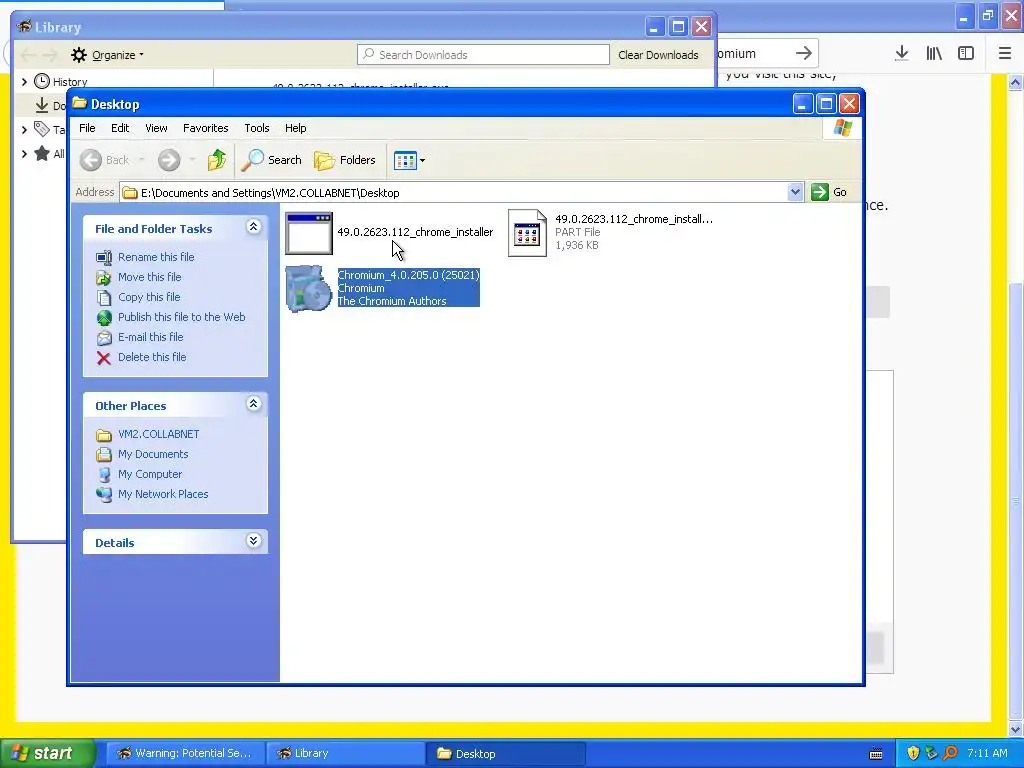
Task: Open VM2.COLLABNET folder link
Action: click(x=159, y=434)
